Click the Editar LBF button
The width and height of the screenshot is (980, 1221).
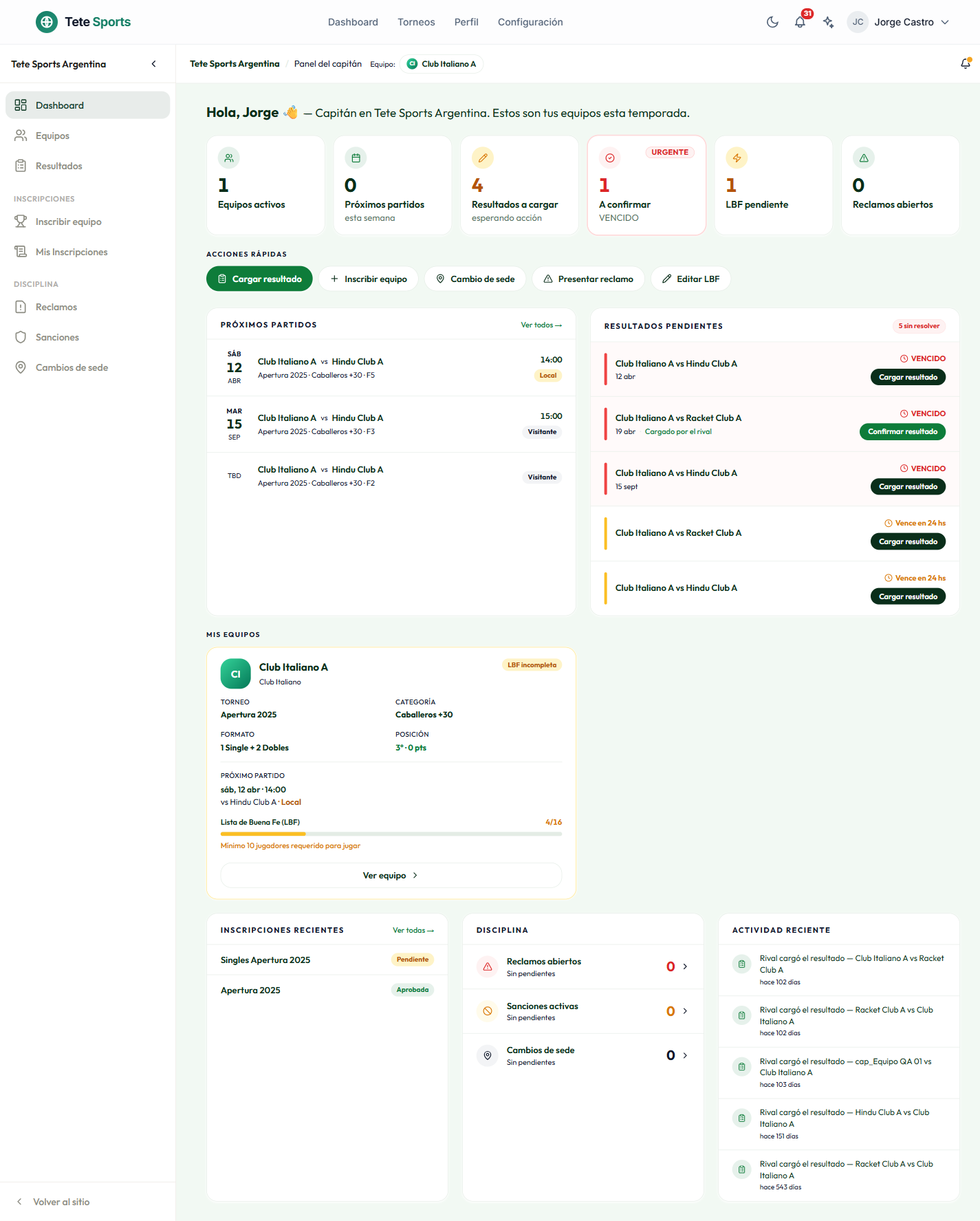690,279
